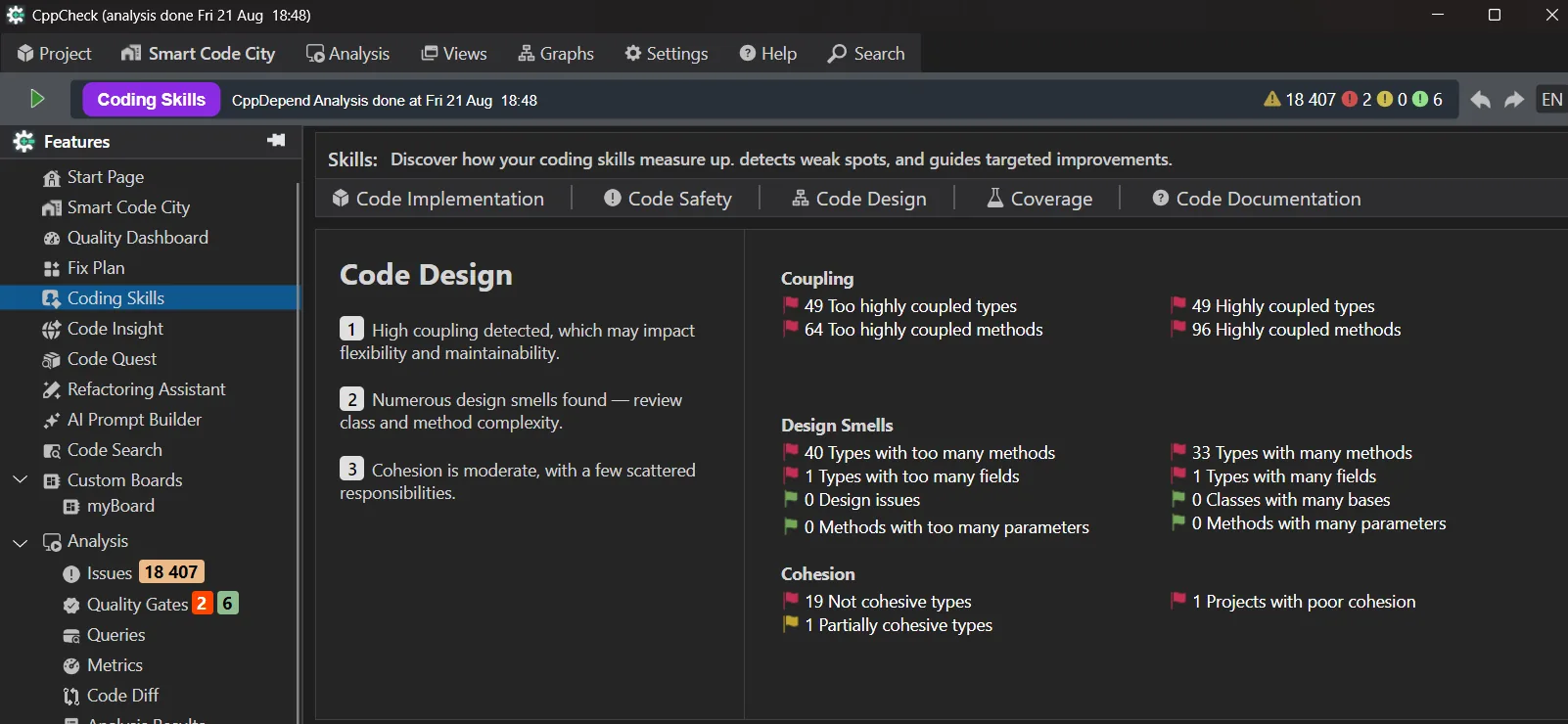This screenshot has width=1568, height=724.
Task: Open '33 Types with many methods' link
Action: [x=1302, y=453]
